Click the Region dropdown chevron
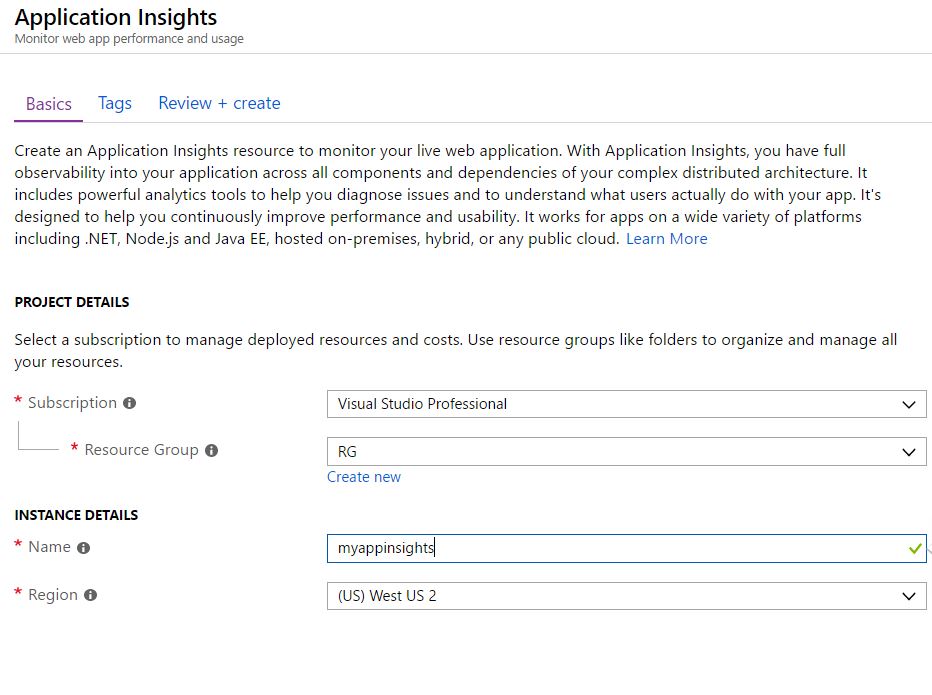This screenshot has width=932, height=695. click(x=909, y=595)
